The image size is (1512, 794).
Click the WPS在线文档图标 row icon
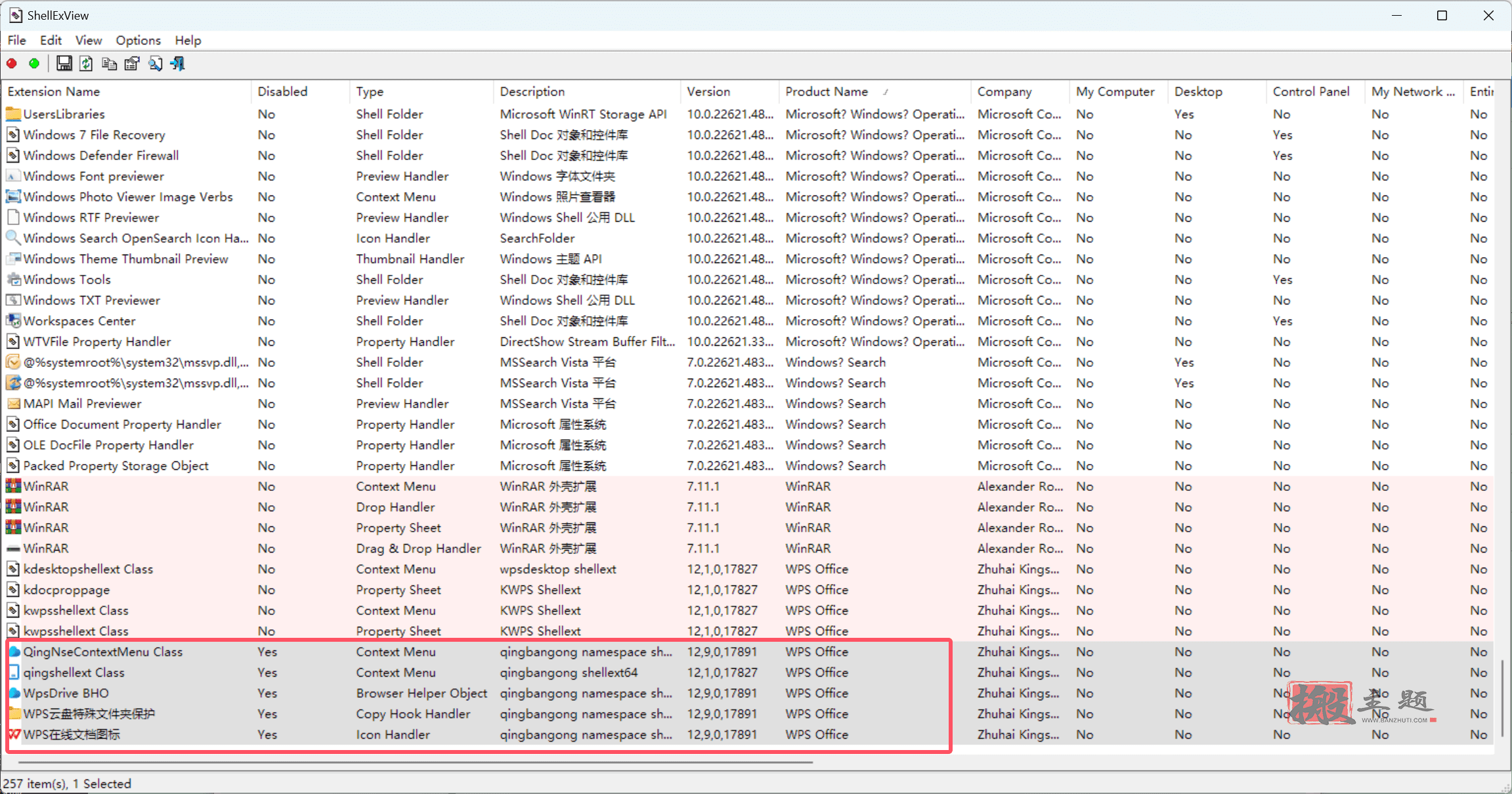click(x=14, y=735)
